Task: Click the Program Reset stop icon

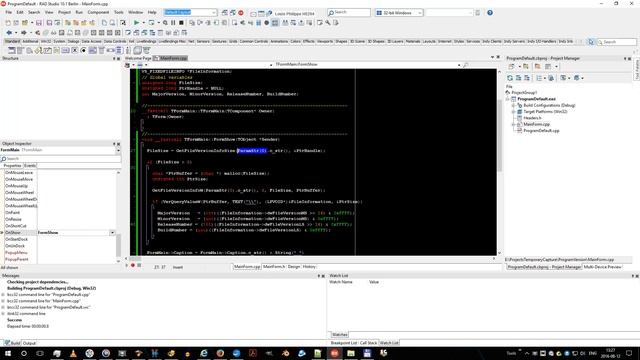Action: click(x=181, y=23)
